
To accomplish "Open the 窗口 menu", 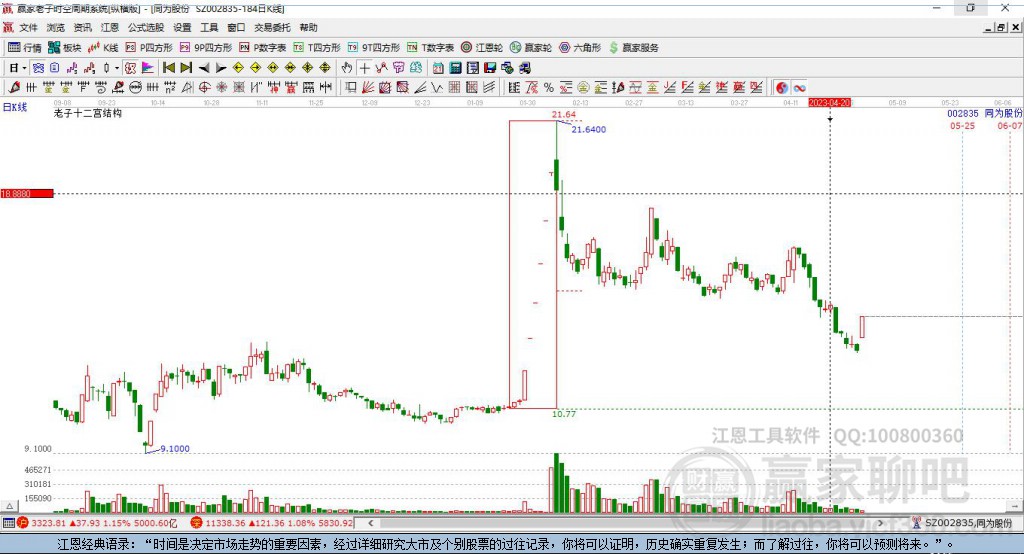I will (236, 27).
